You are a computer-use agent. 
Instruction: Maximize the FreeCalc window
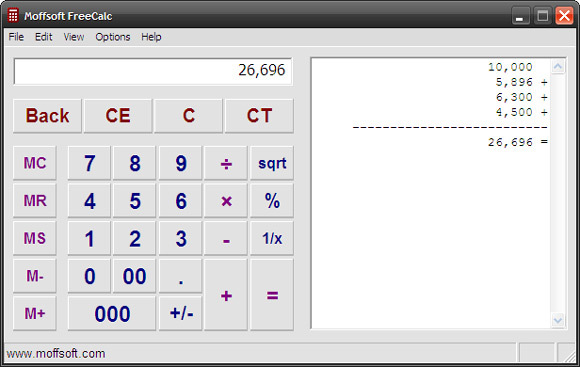pyautogui.click(x=542, y=16)
